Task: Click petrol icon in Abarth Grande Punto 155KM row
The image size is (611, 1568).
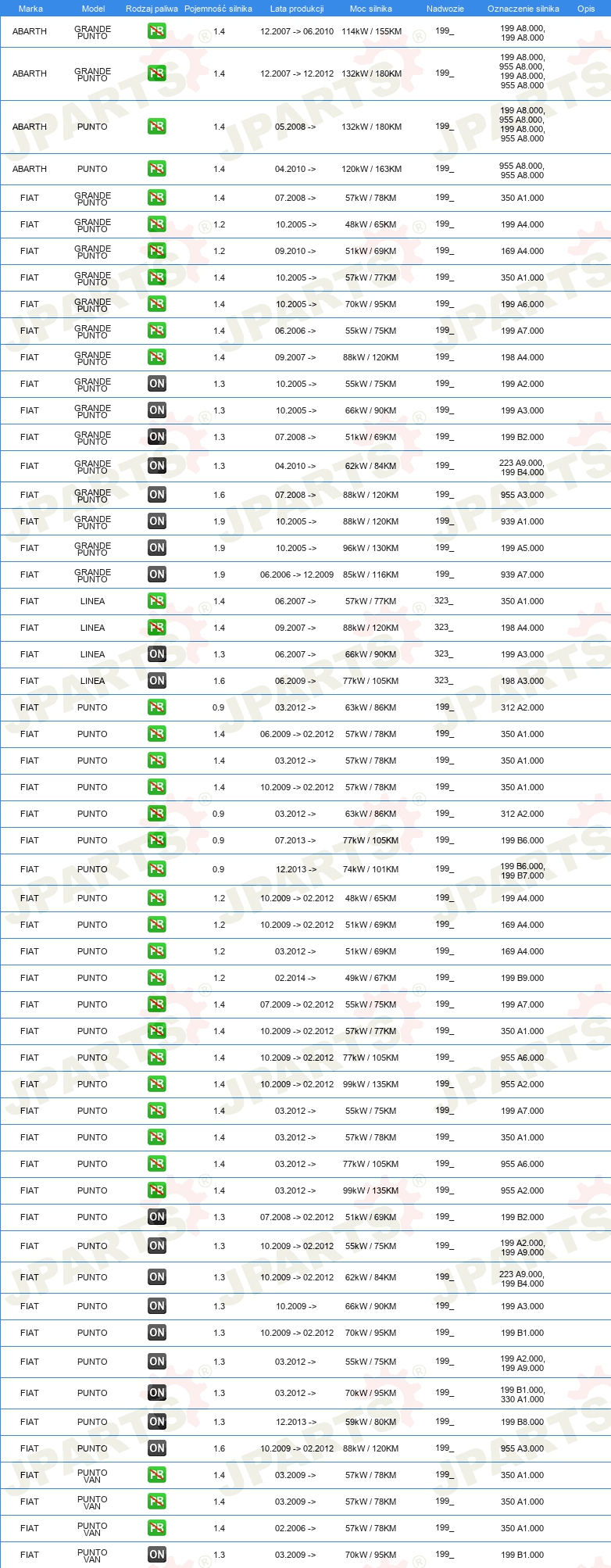Action: [156, 31]
